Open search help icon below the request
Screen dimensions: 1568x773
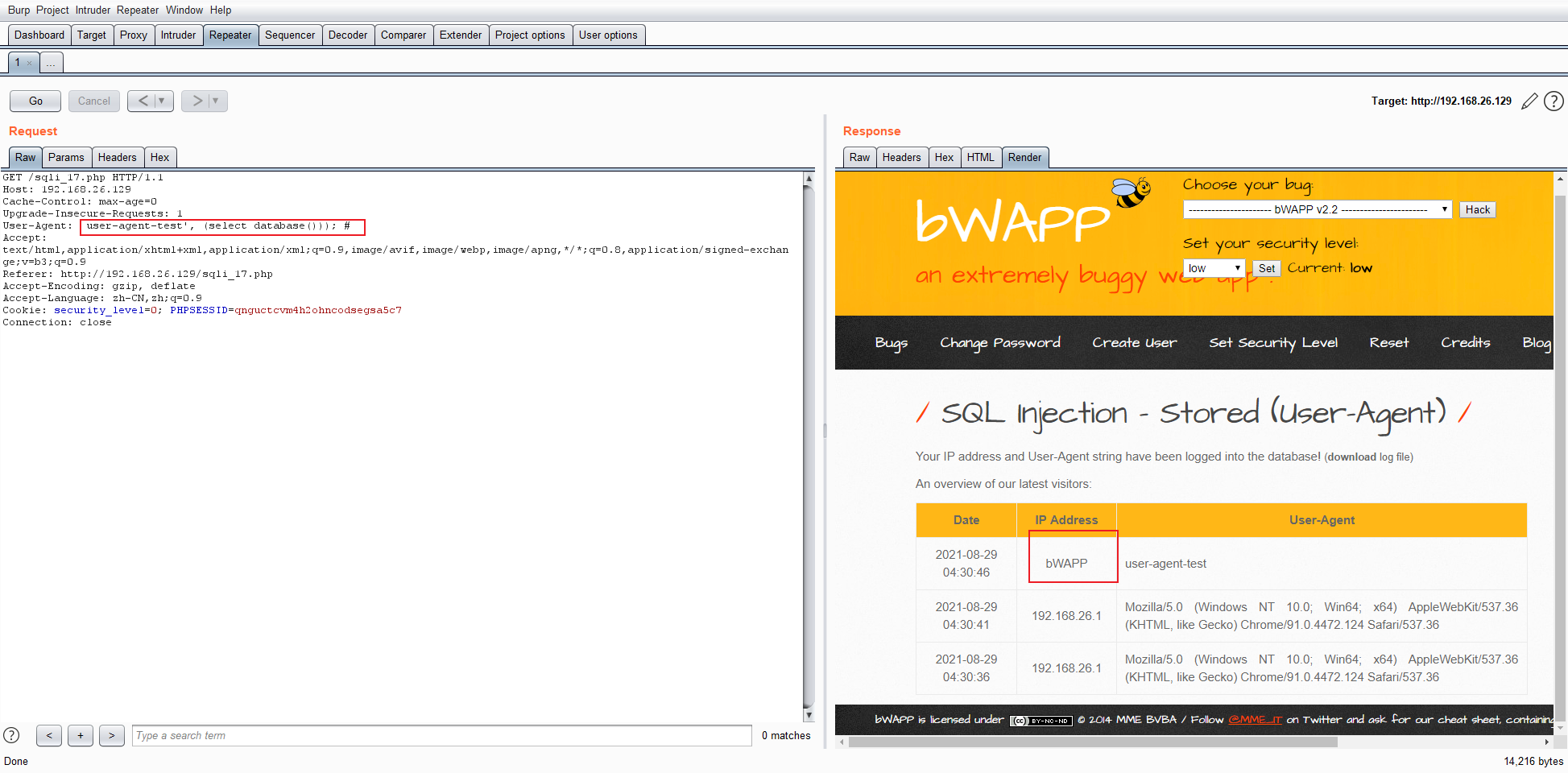11,735
